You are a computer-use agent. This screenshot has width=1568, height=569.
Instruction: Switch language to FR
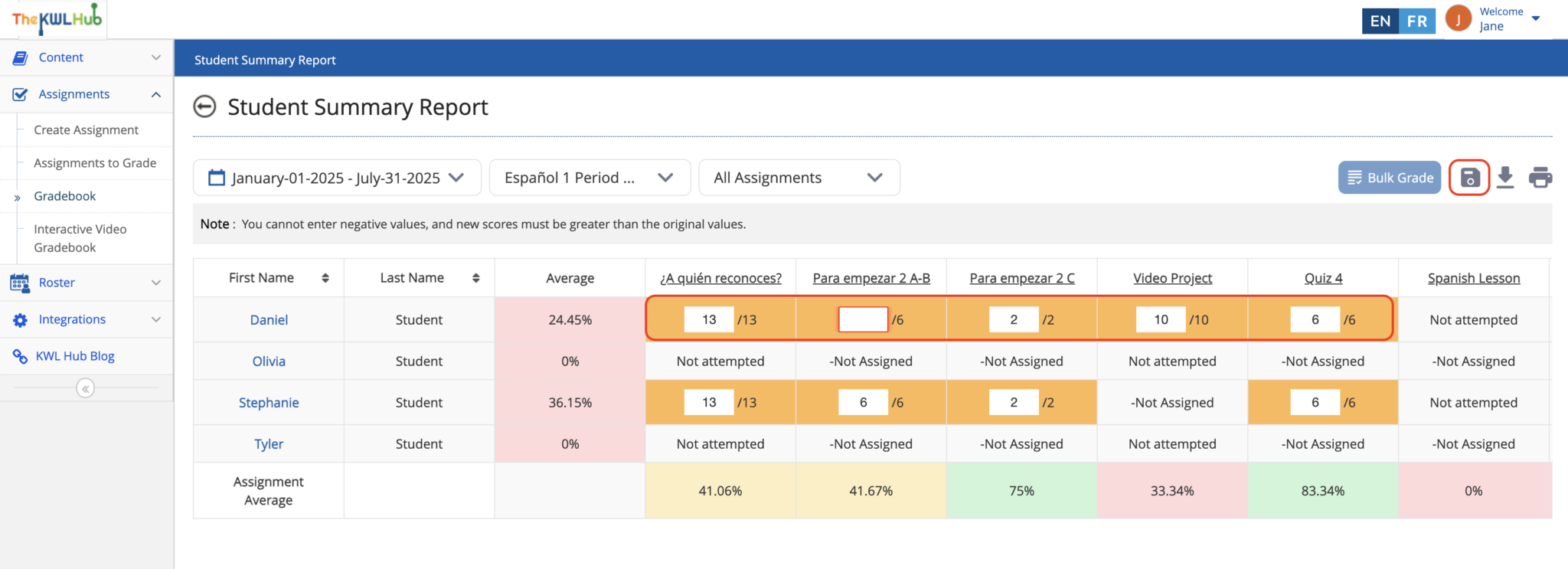1417,21
